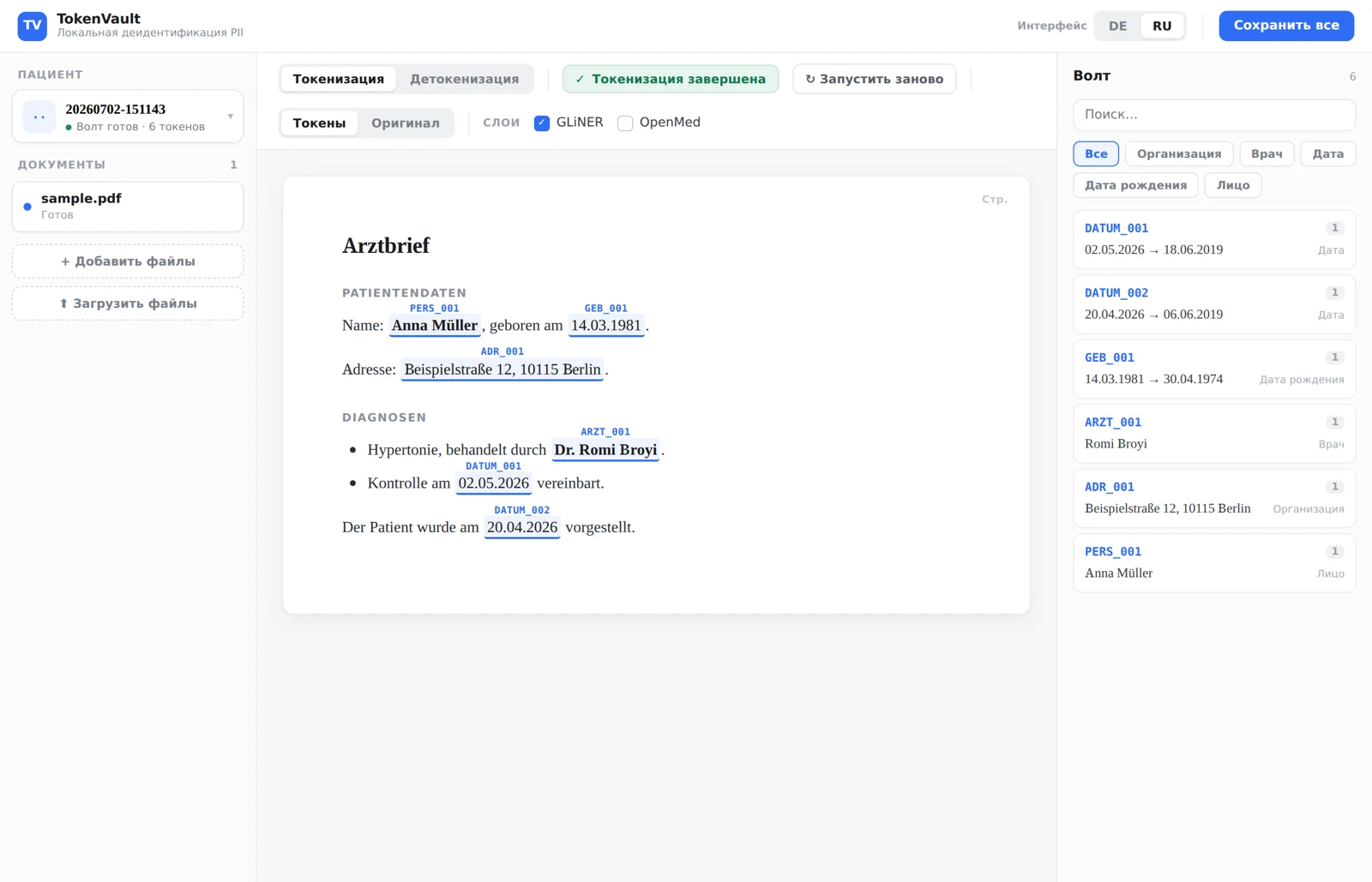Filter vault by Лицо

(1233, 185)
